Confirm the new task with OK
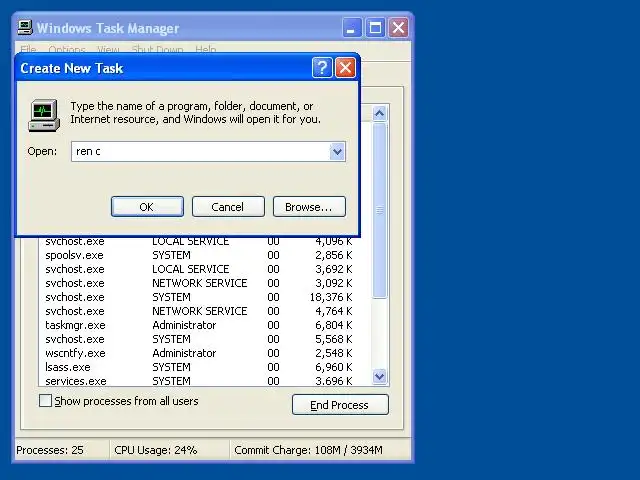Screen dimensions: 640x480 pos(147,207)
